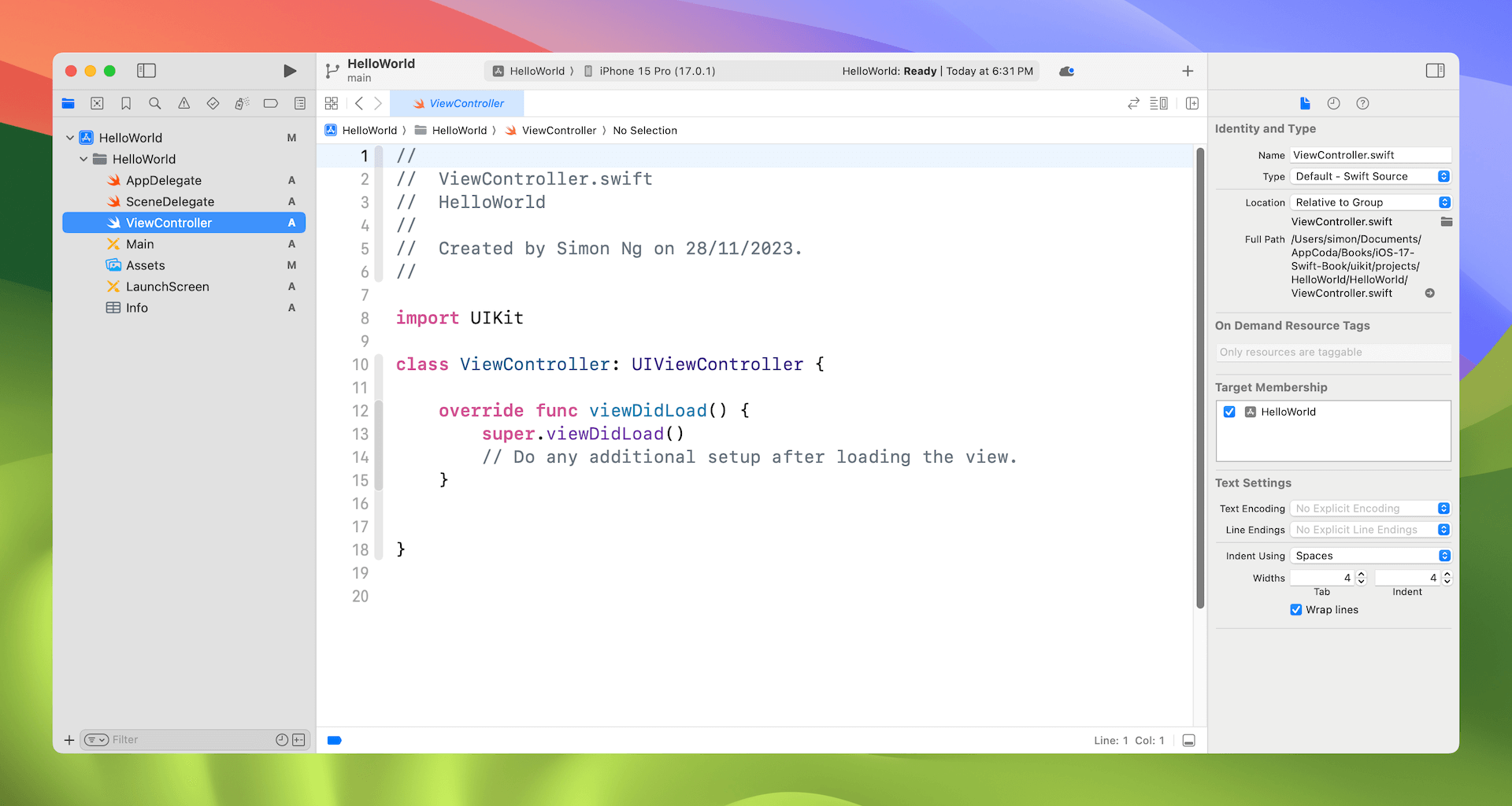Open the Issue navigator warning icon
This screenshot has width=1512, height=806.
[x=183, y=103]
